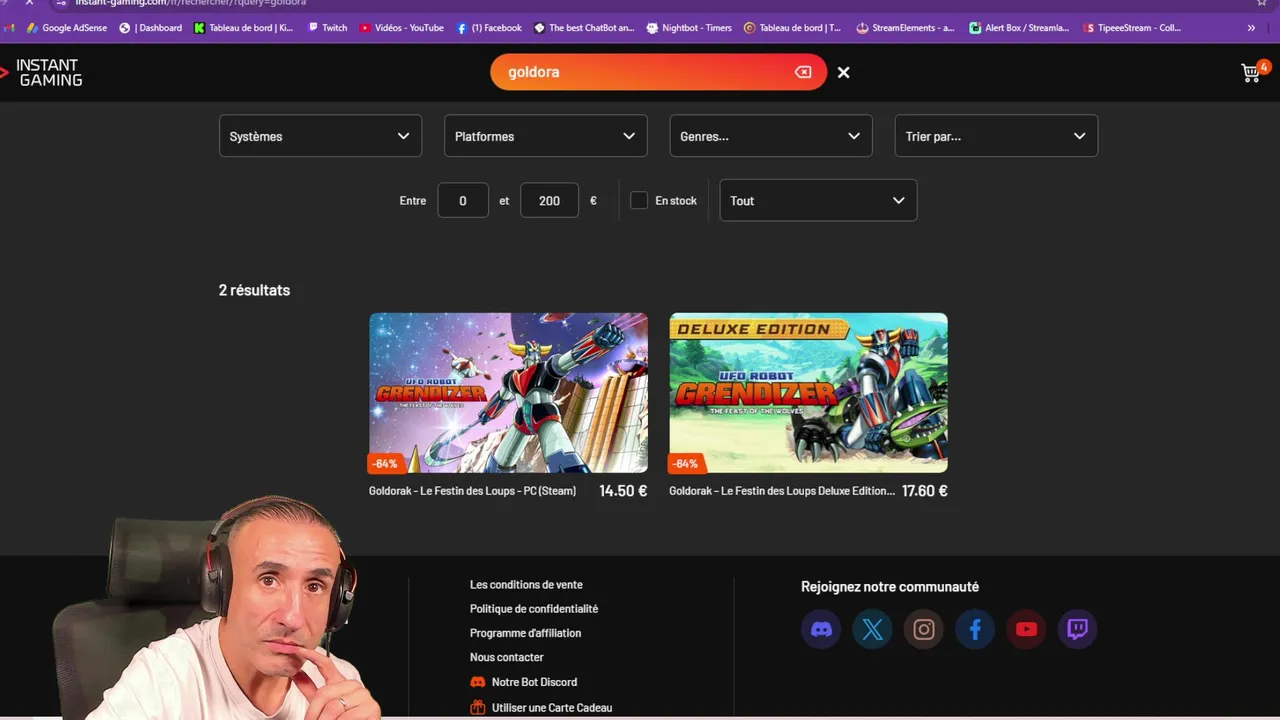This screenshot has width=1280, height=720.
Task: Open Les conditions de vente link
Action: [526, 584]
